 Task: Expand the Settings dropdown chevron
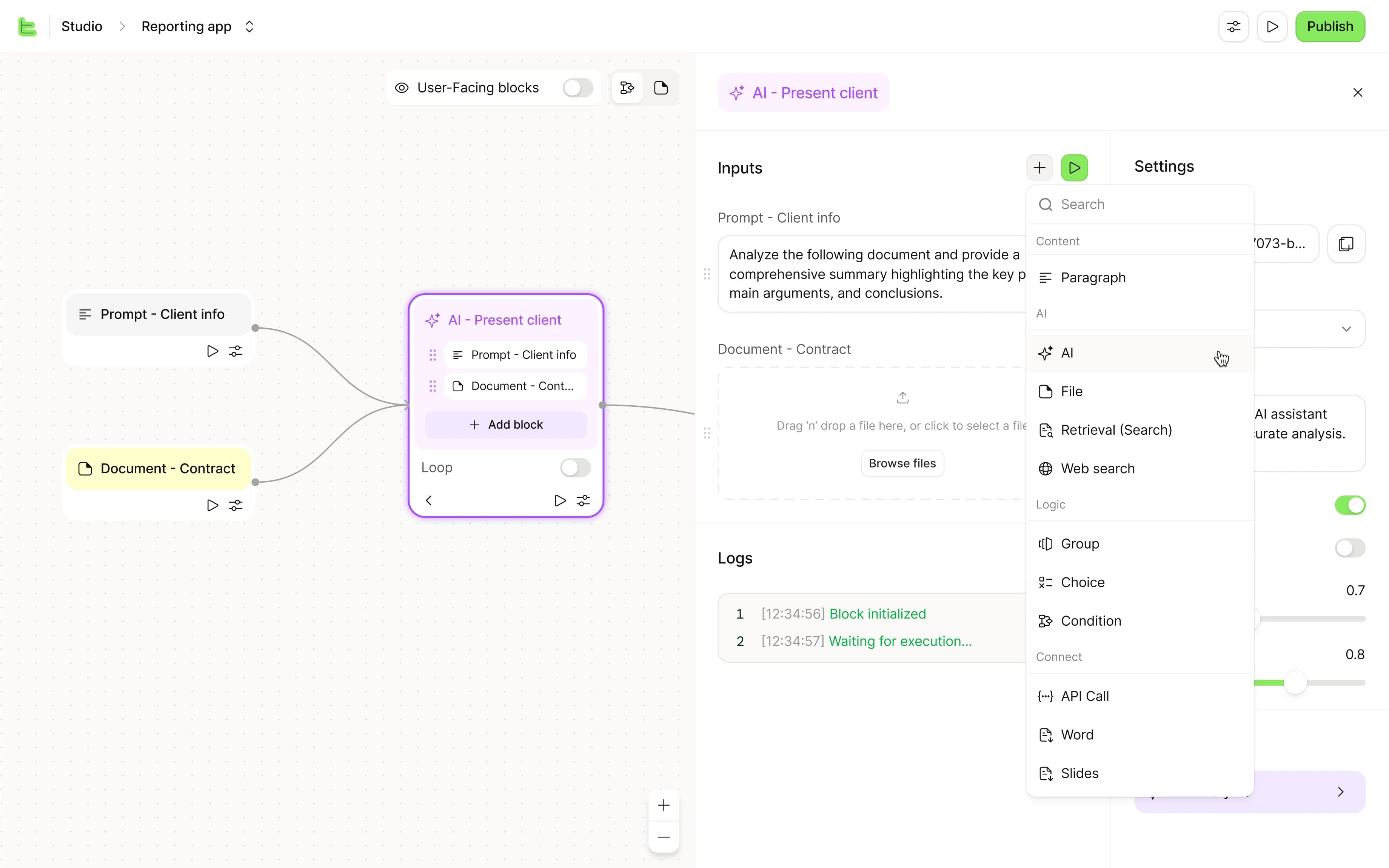1346,329
